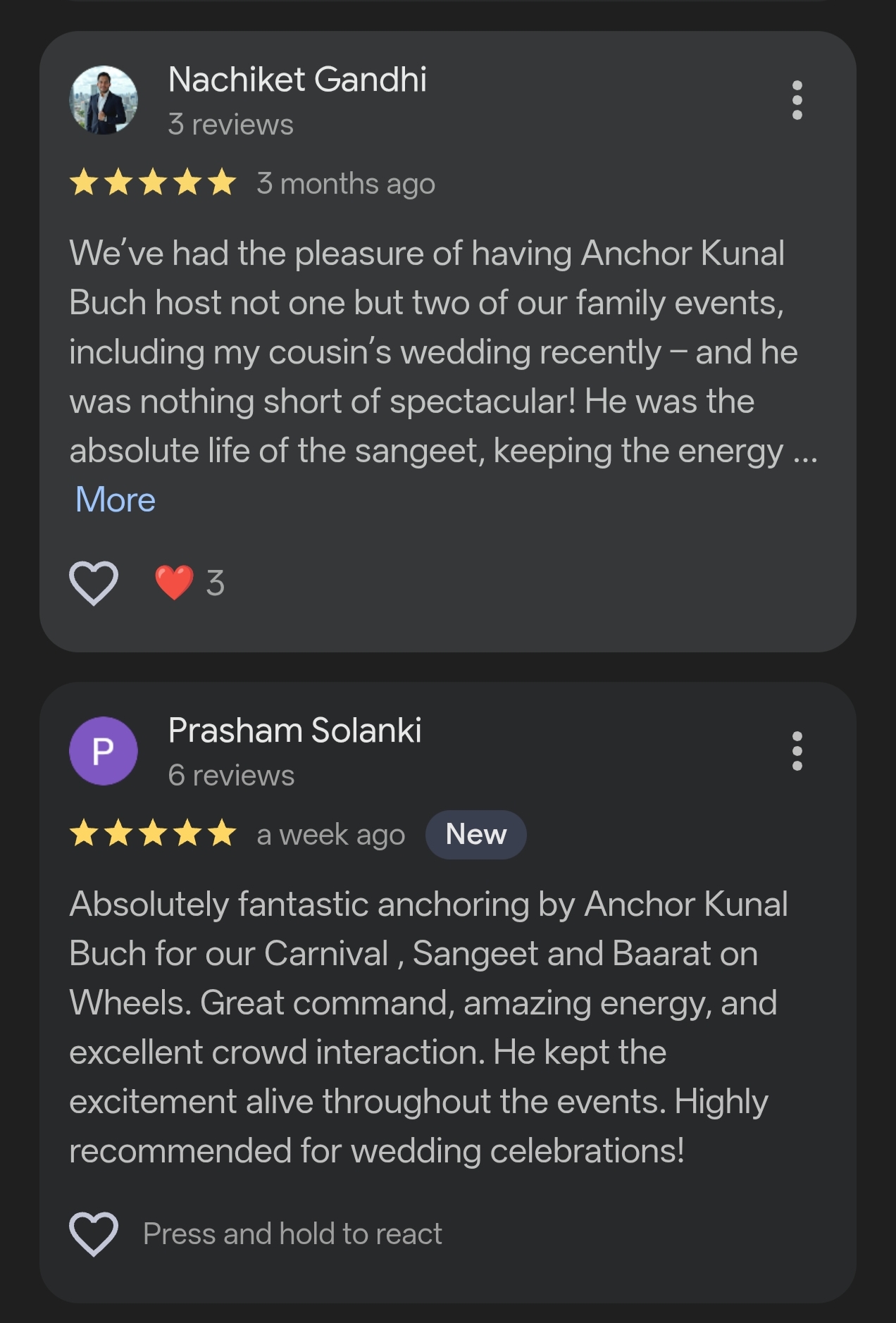Image resolution: width=896 pixels, height=1323 pixels.
Task: Open Prasham Solanki's profile name
Action: click(x=294, y=731)
